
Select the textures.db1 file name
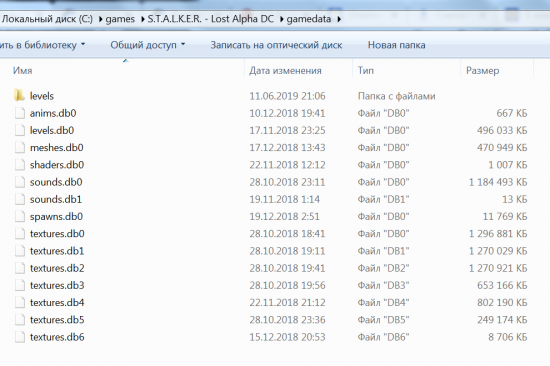click(57, 251)
